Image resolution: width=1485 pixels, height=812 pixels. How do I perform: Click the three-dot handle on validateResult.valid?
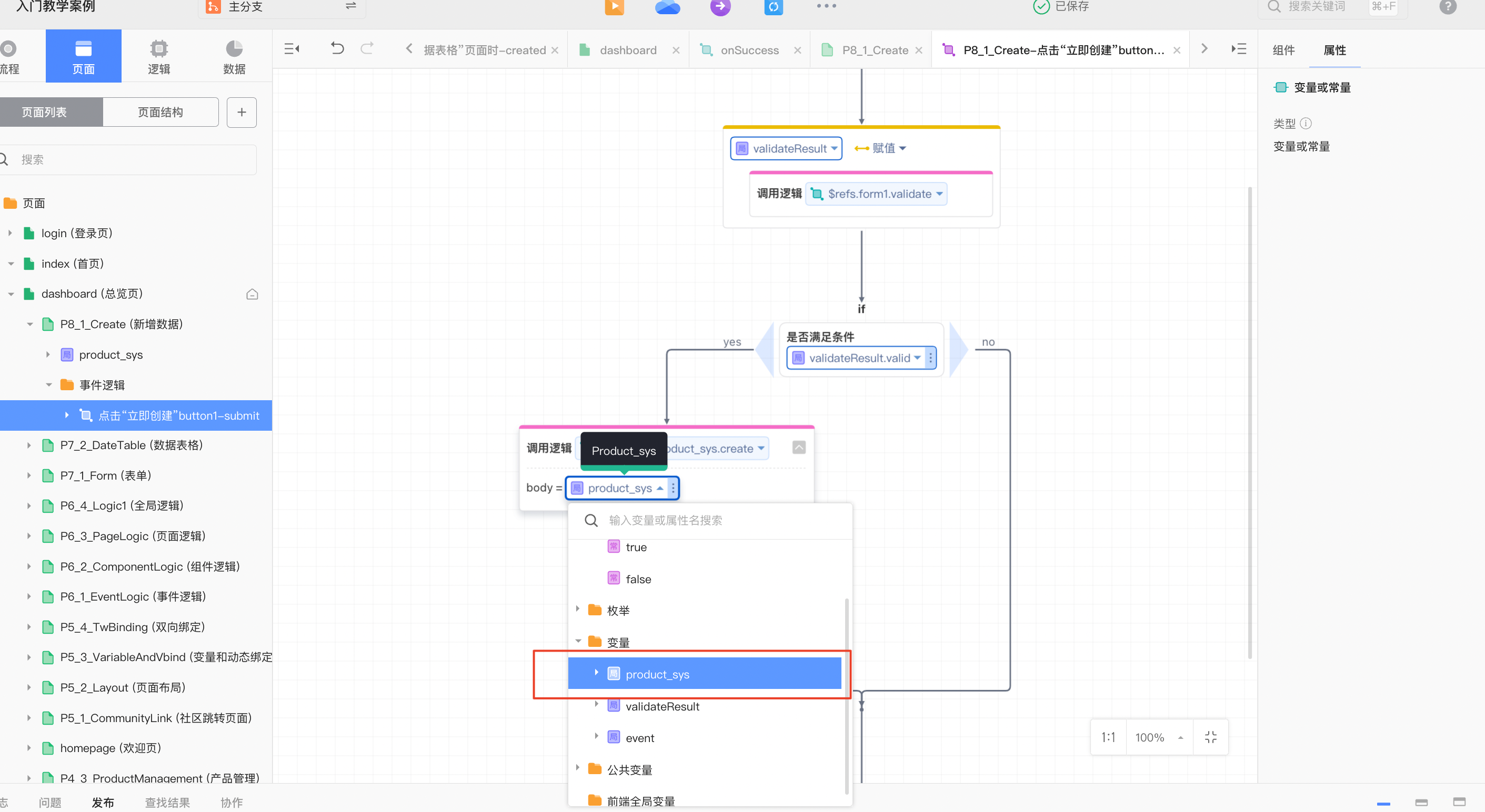tap(930, 358)
